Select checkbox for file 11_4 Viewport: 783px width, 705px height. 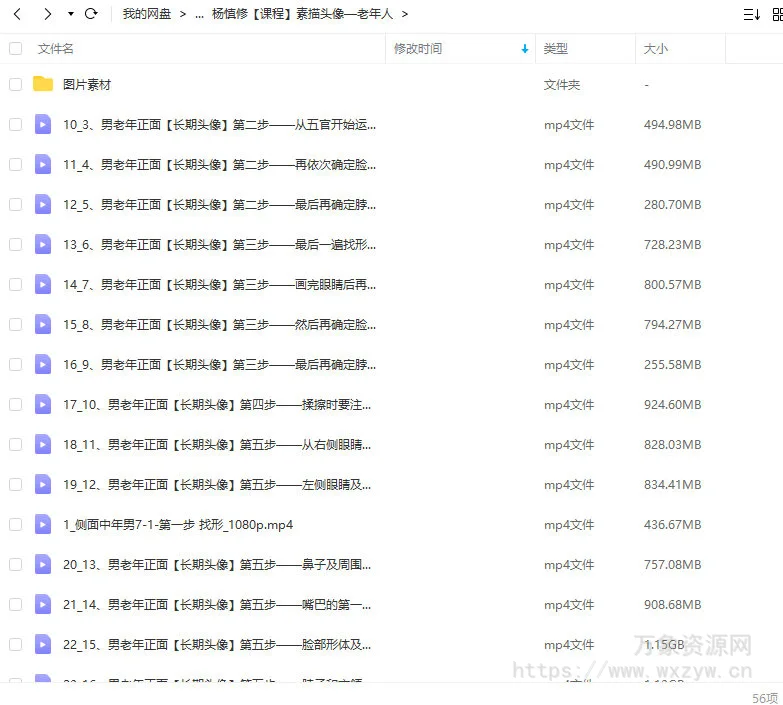pos(15,164)
